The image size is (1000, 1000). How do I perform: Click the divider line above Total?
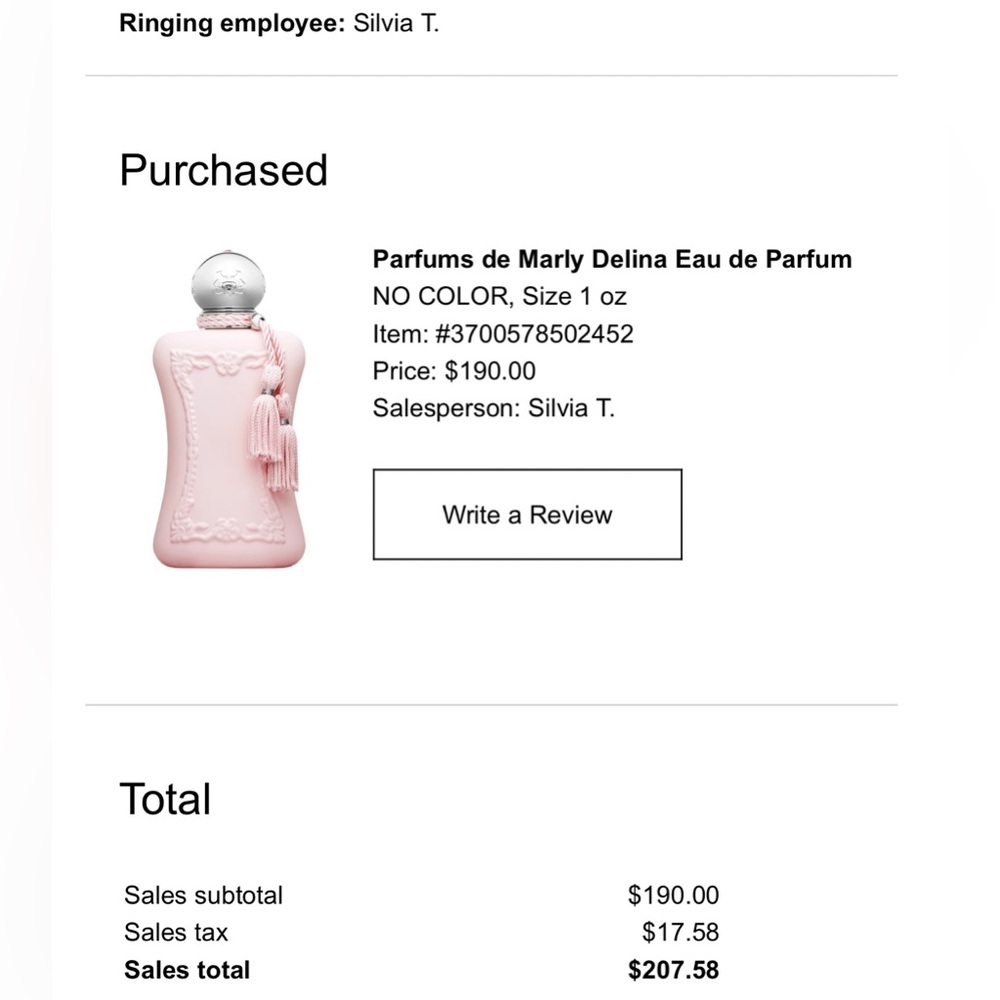[x=491, y=705]
